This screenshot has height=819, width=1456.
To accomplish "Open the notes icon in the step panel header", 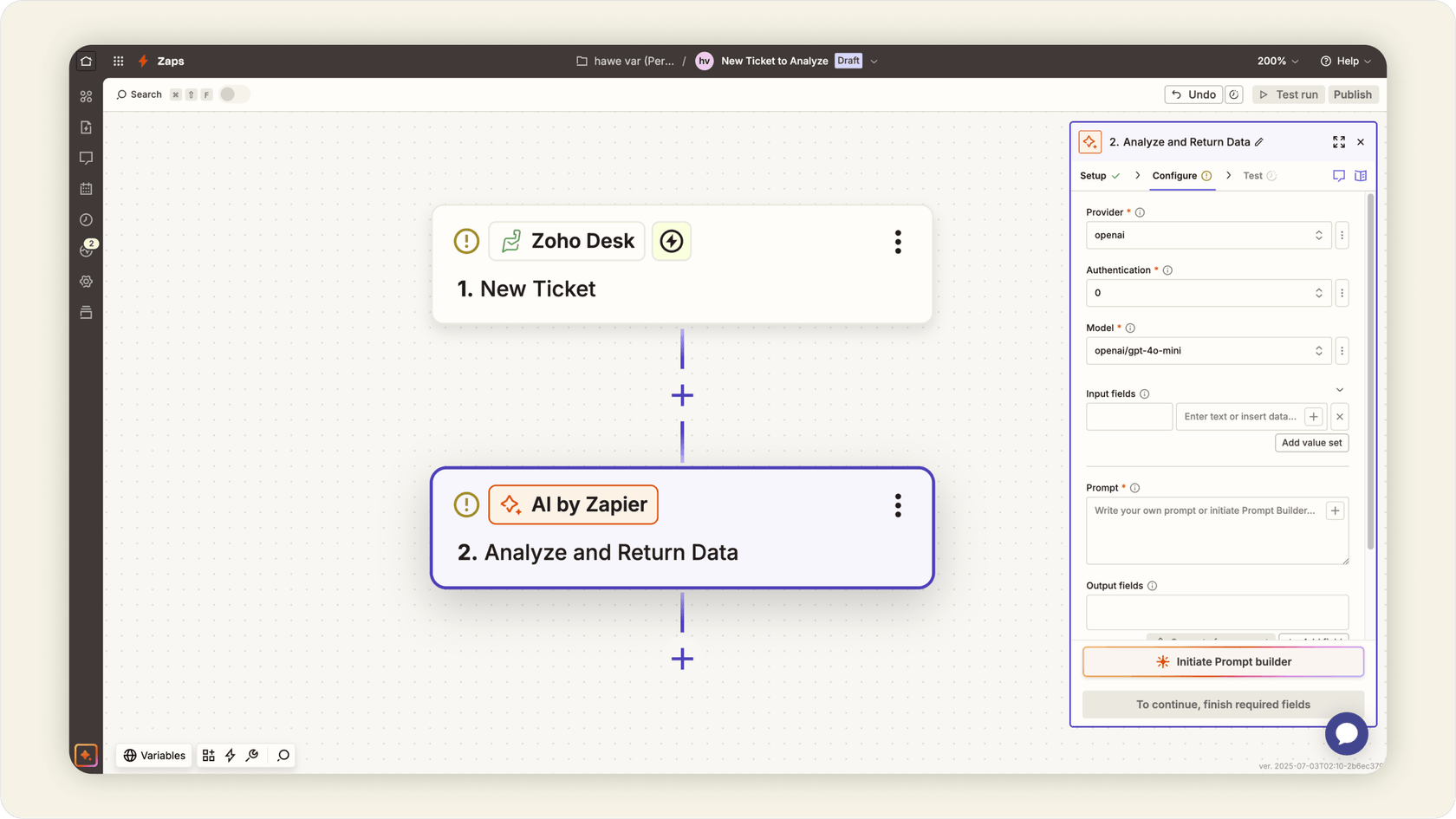I will point(1339,175).
